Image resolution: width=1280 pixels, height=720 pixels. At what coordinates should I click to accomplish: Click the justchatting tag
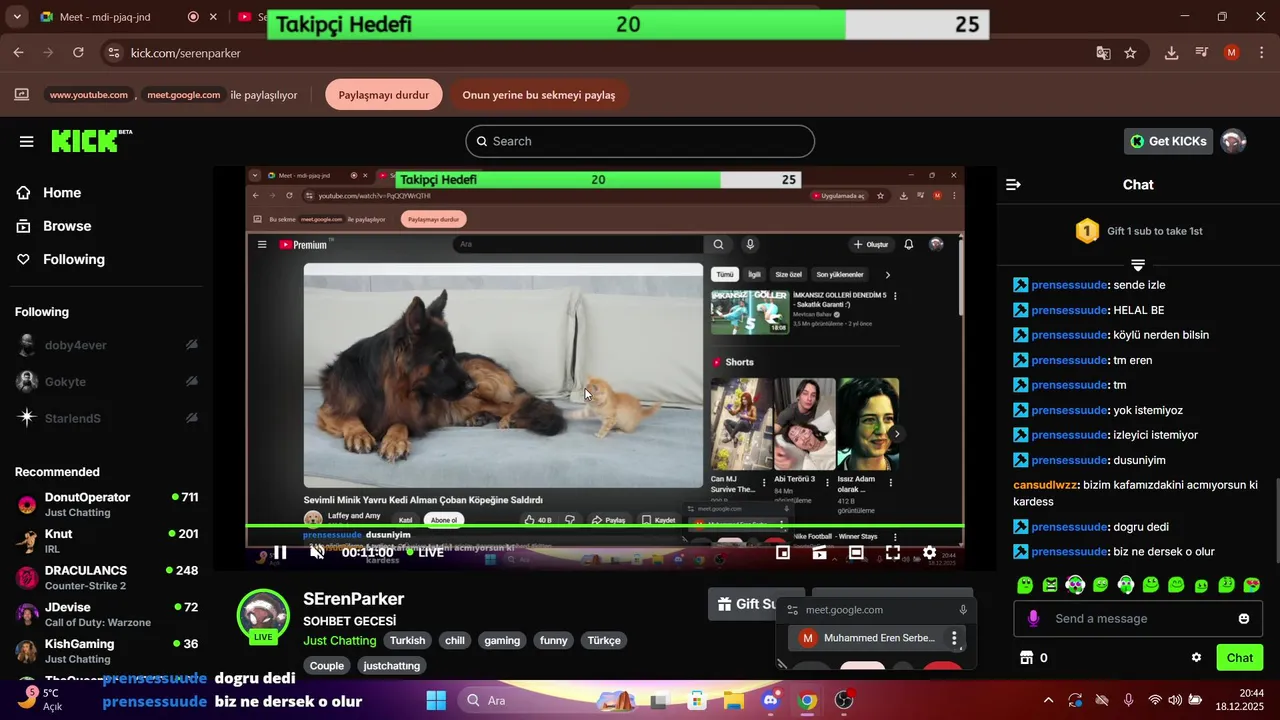pos(392,666)
